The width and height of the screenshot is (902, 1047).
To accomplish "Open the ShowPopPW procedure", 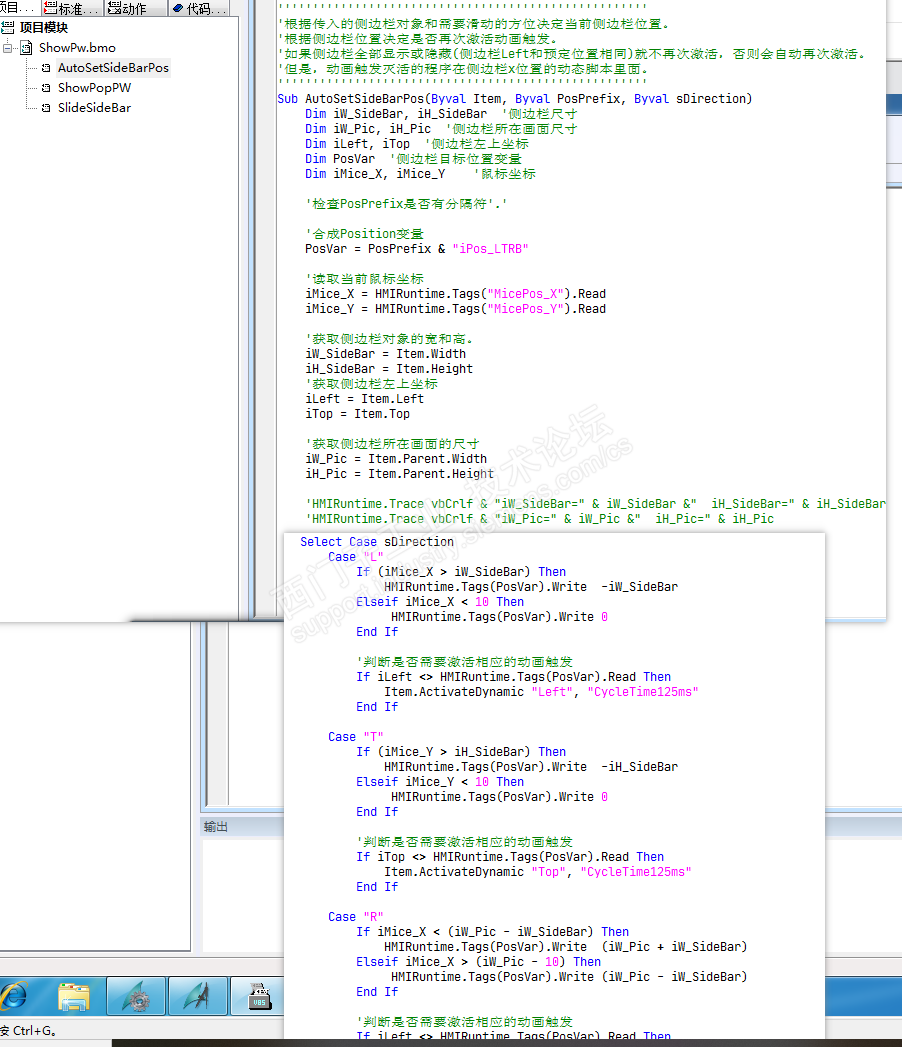I will coord(94,87).
